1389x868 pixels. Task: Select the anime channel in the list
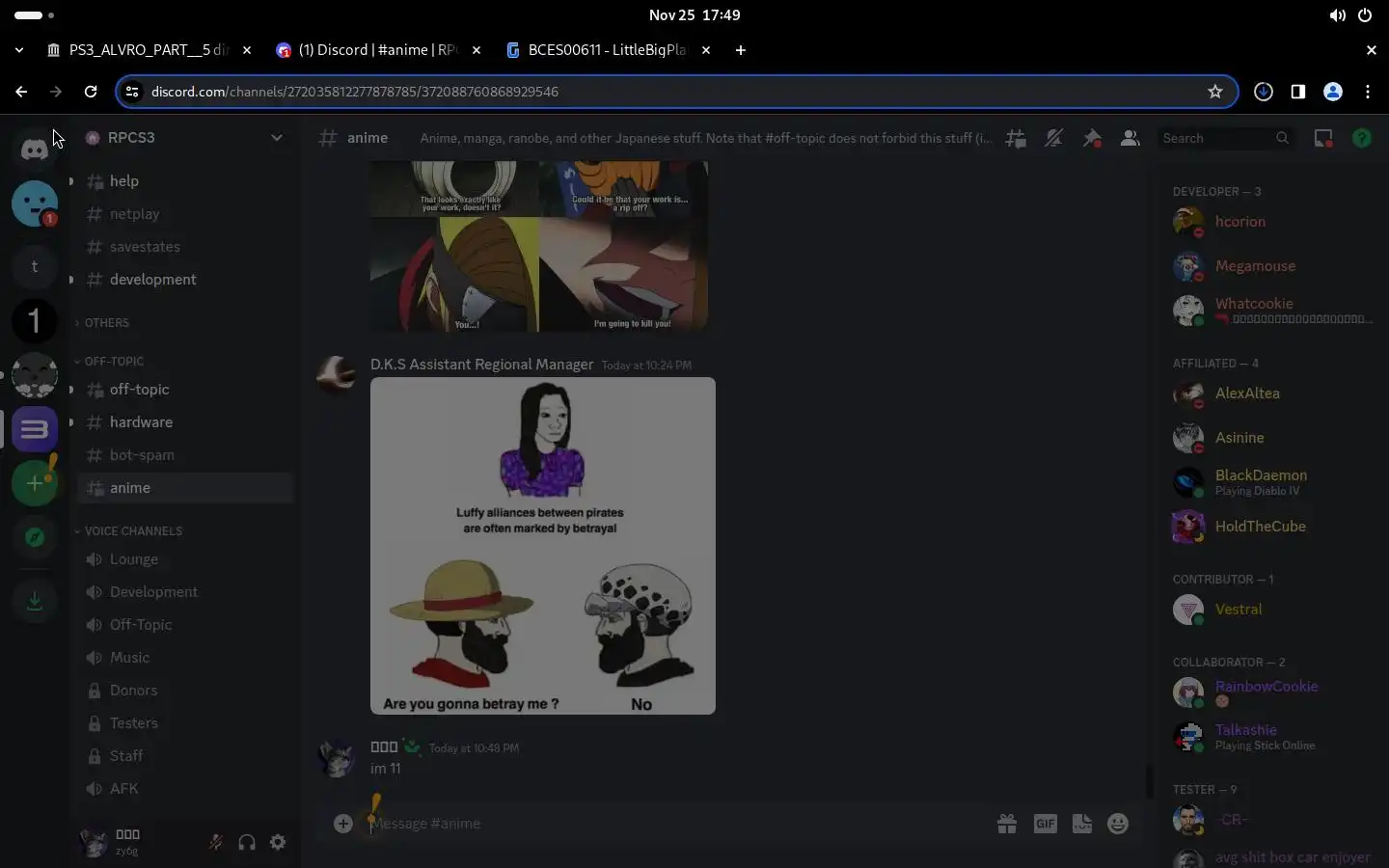(185, 488)
